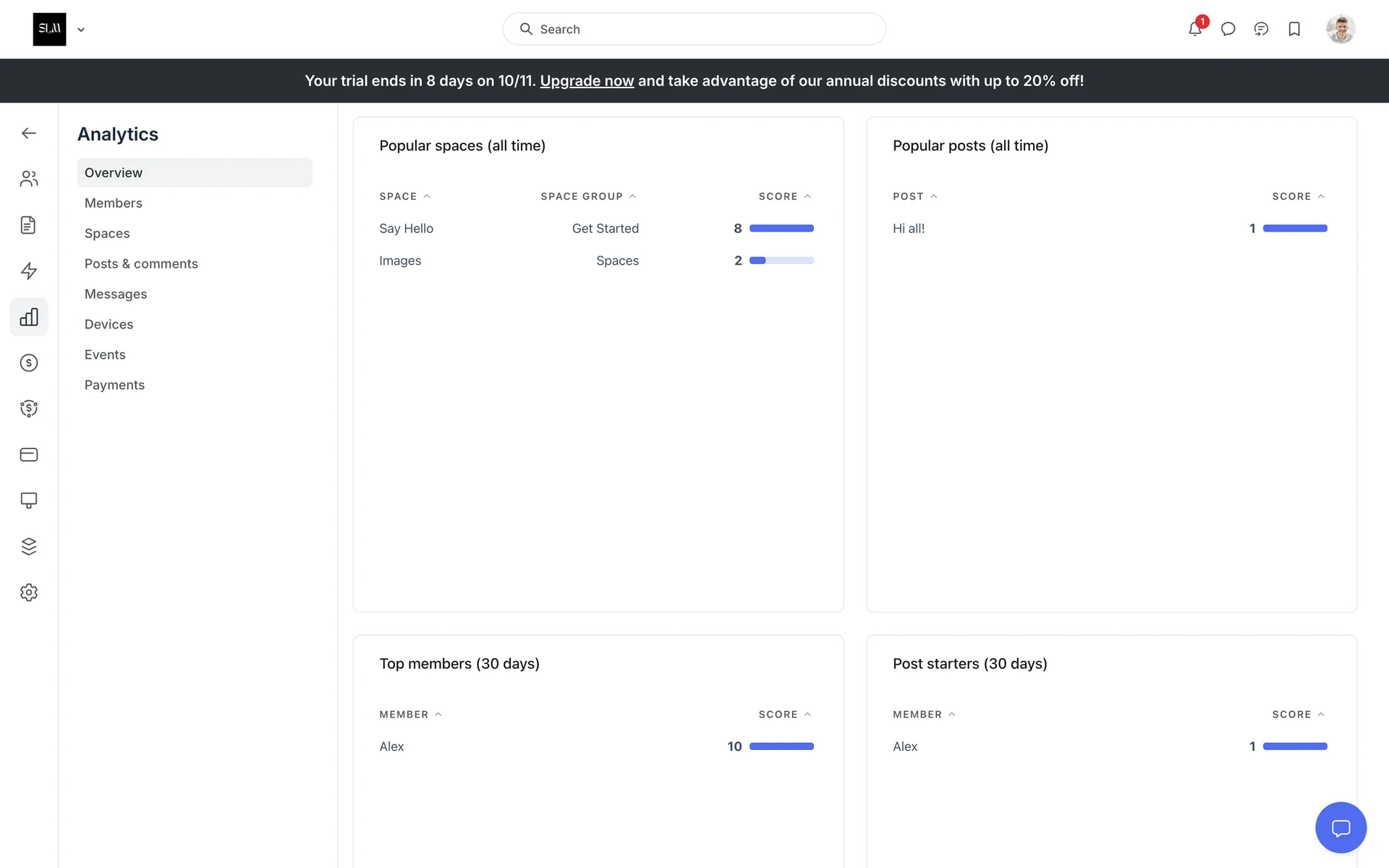Go to Payments analytics page
The height and width of the screenshot is (868, 1389).
point(114,385)
